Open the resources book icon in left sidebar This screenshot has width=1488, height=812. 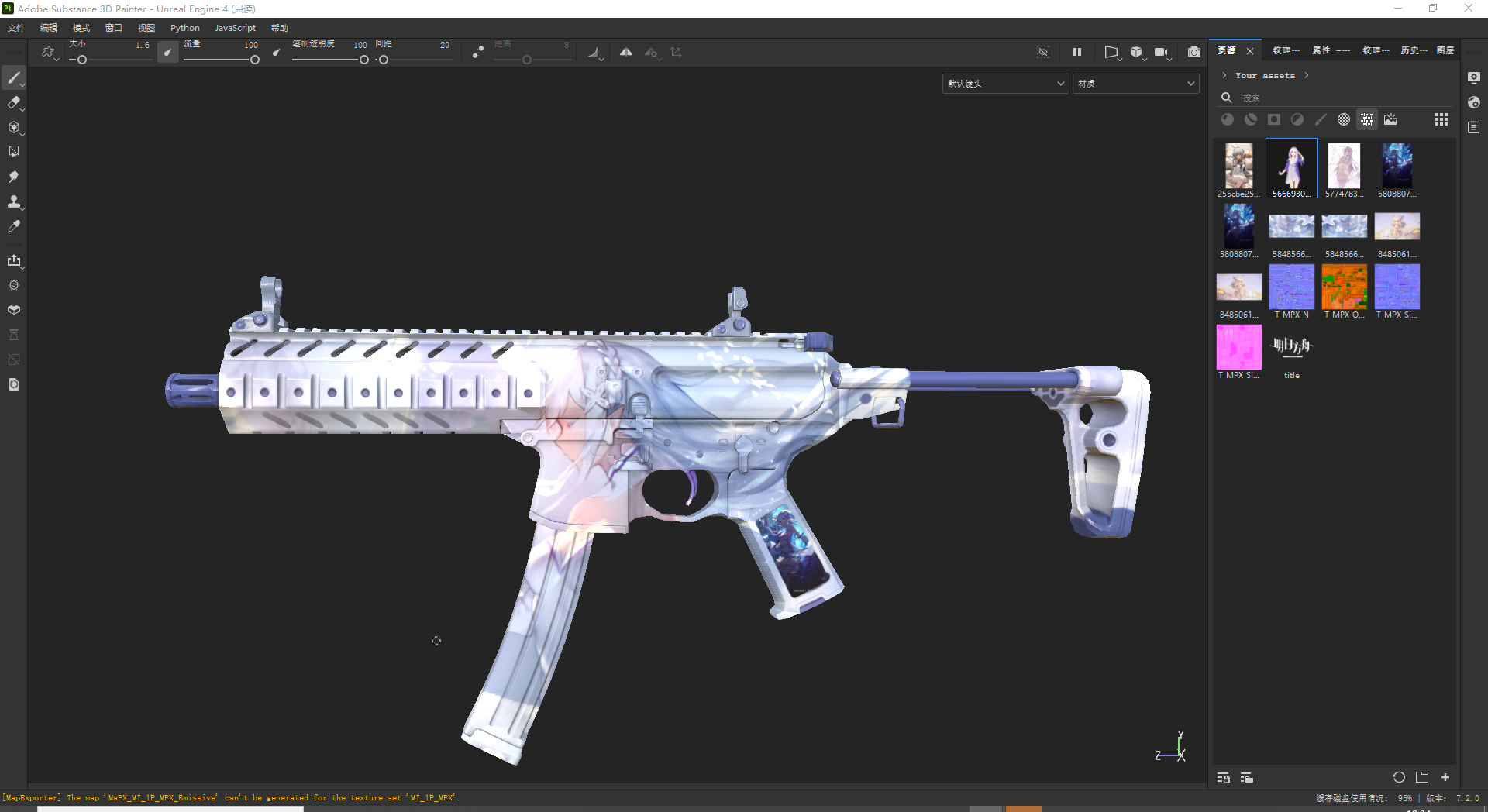click(14, 310)
